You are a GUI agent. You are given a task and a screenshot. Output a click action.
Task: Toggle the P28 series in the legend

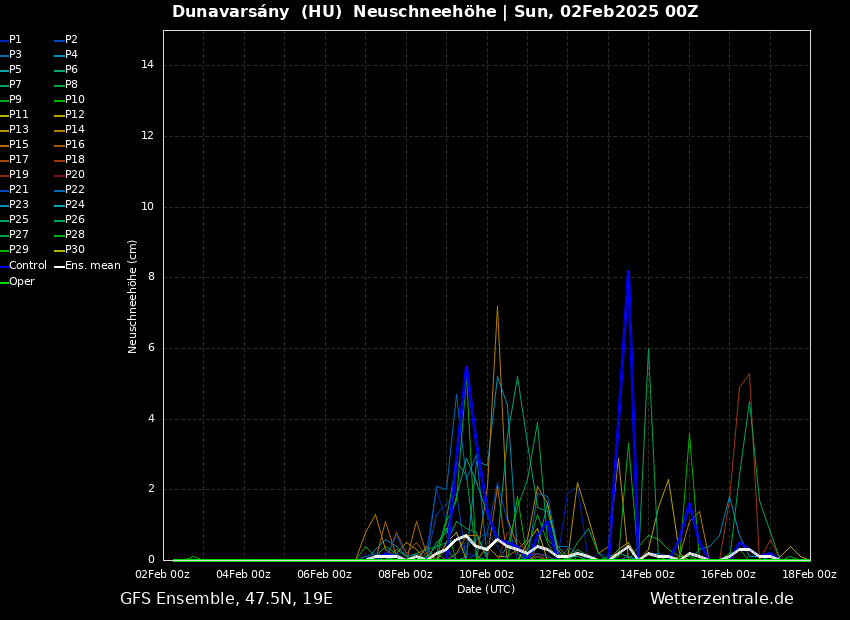point(74,235)
